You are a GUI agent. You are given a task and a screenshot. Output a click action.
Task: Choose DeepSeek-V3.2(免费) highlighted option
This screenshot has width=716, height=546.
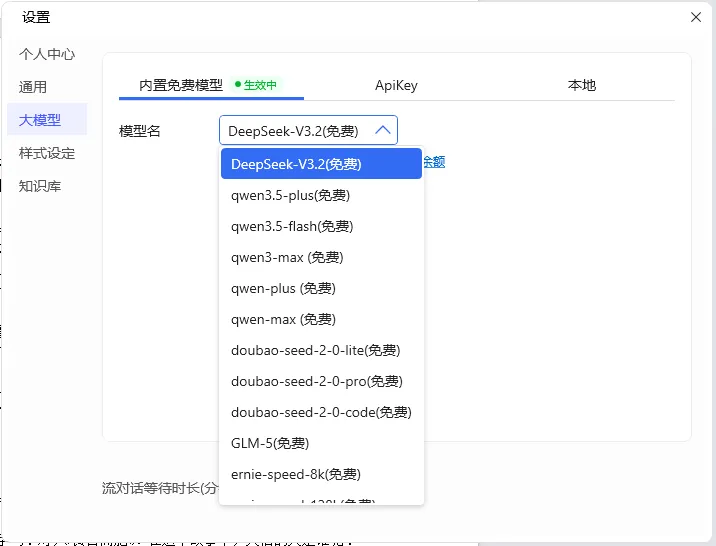point(321,163)
